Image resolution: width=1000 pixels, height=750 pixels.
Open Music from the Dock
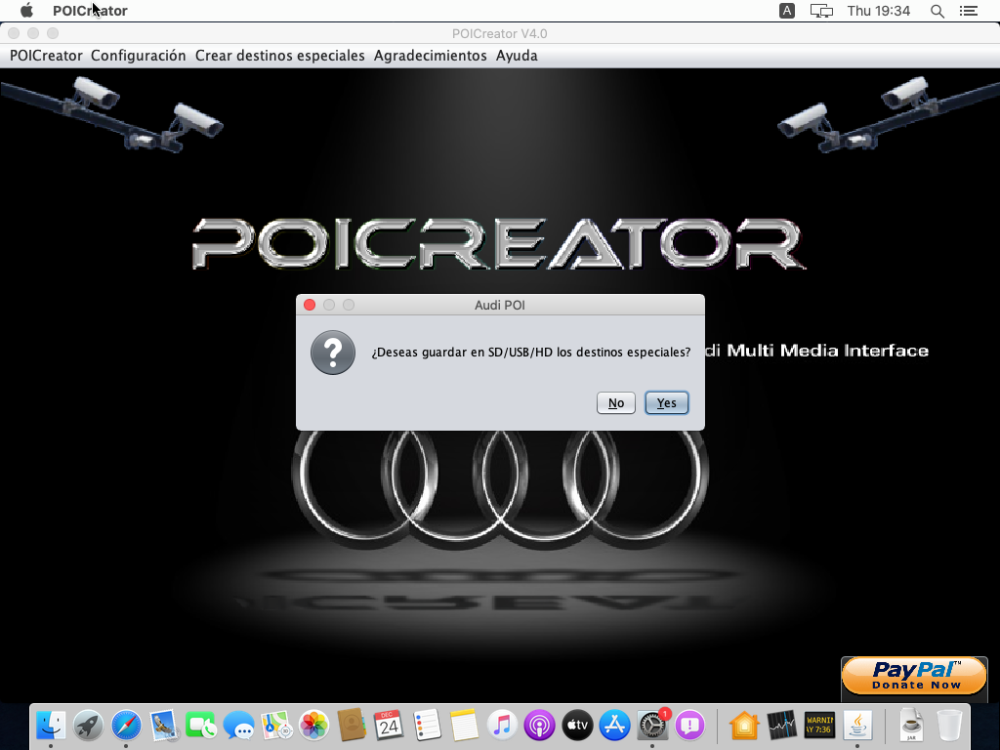pos(502,725)
